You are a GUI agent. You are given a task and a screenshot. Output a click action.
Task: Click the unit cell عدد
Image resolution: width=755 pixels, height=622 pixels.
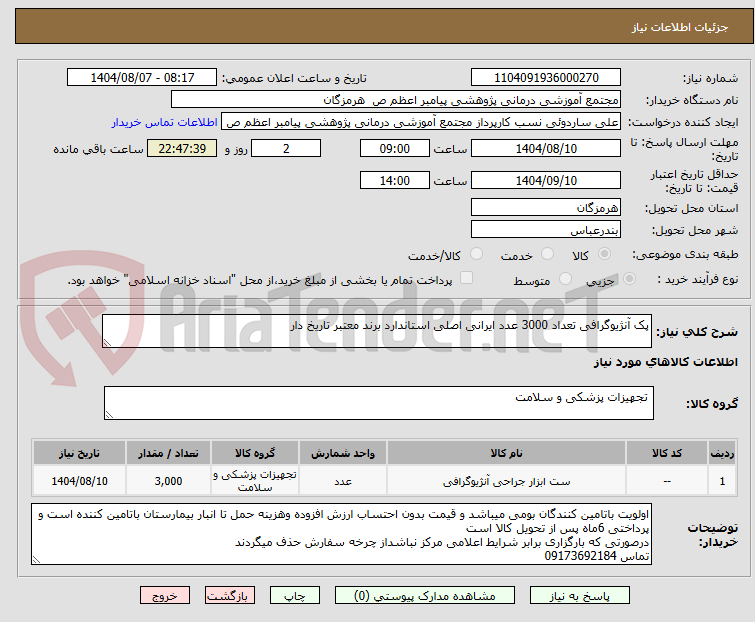[343, 481]
